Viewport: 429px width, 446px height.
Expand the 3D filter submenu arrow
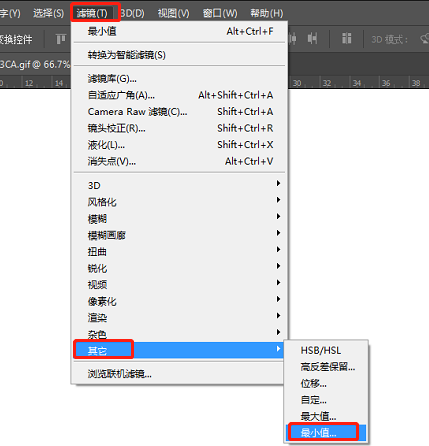[x=278, y=183]
